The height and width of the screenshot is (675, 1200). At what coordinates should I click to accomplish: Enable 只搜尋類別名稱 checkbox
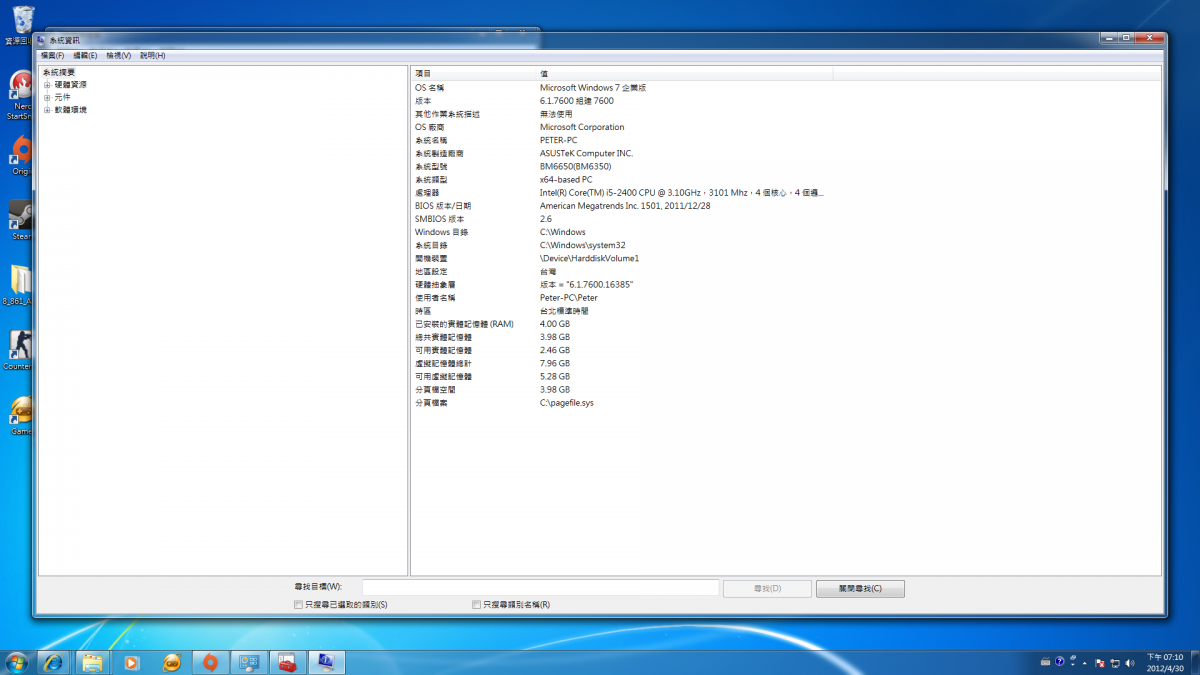(476, 605)
